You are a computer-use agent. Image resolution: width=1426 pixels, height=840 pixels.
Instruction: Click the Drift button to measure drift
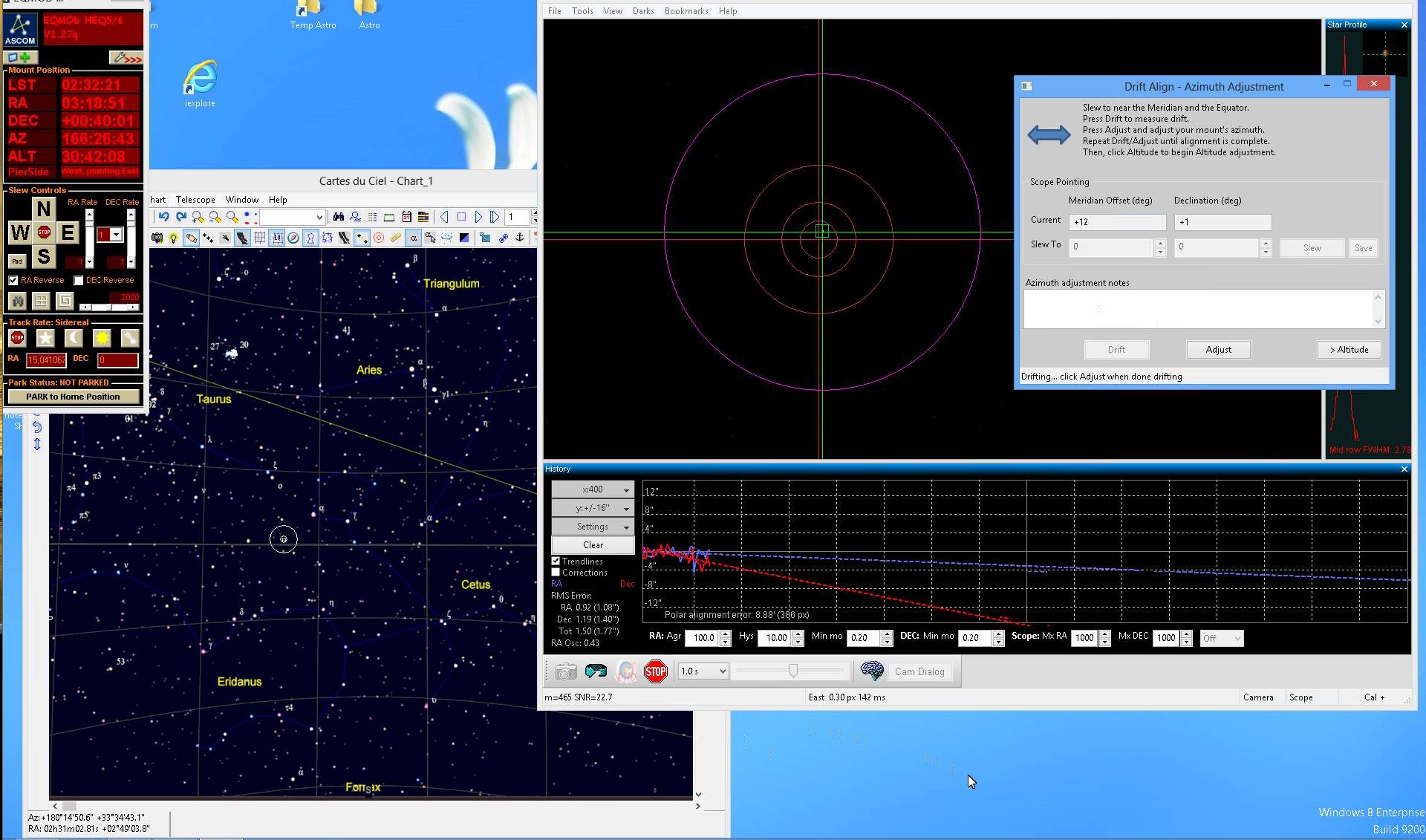click(1117, 349)
